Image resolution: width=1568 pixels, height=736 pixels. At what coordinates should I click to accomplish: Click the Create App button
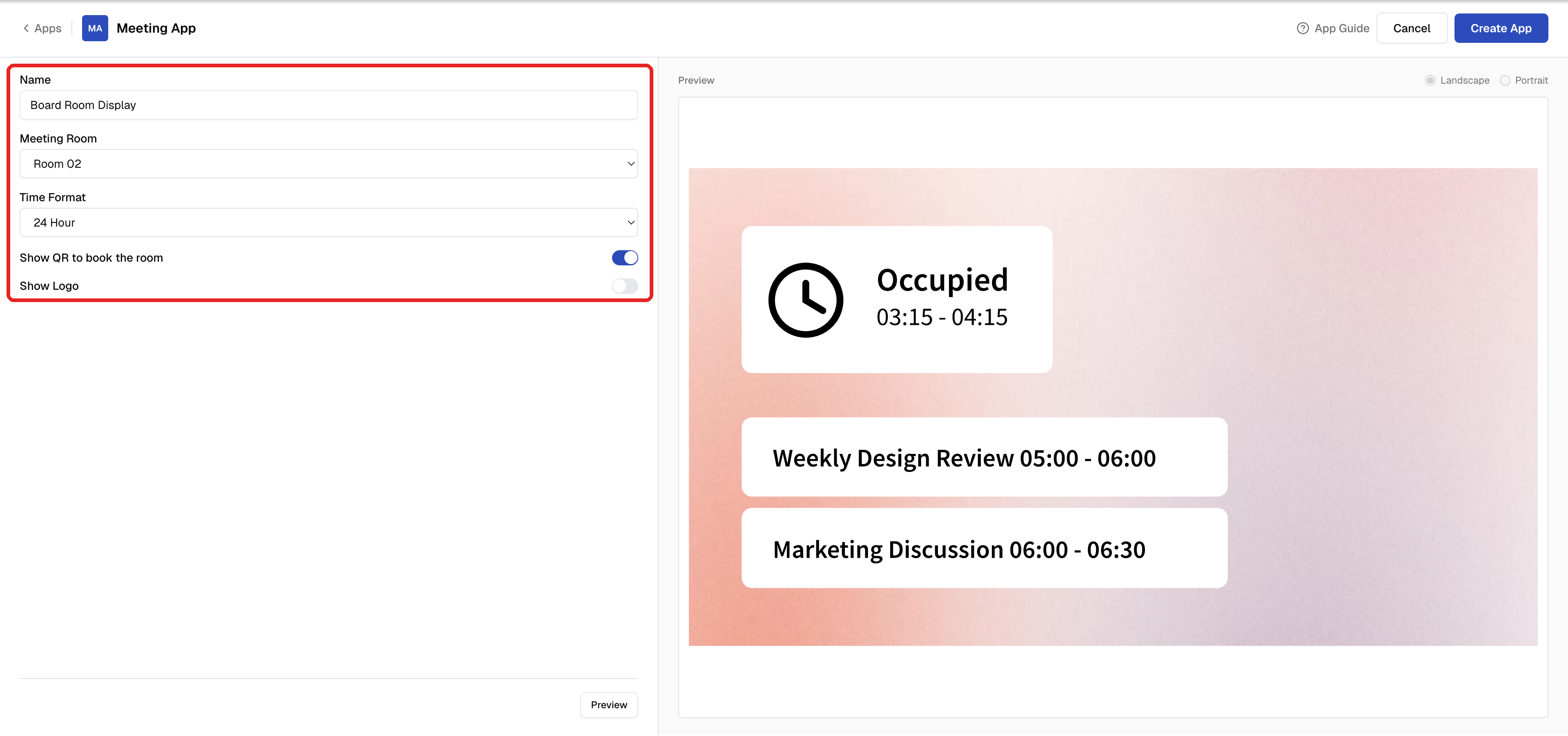coord(1501,28)
